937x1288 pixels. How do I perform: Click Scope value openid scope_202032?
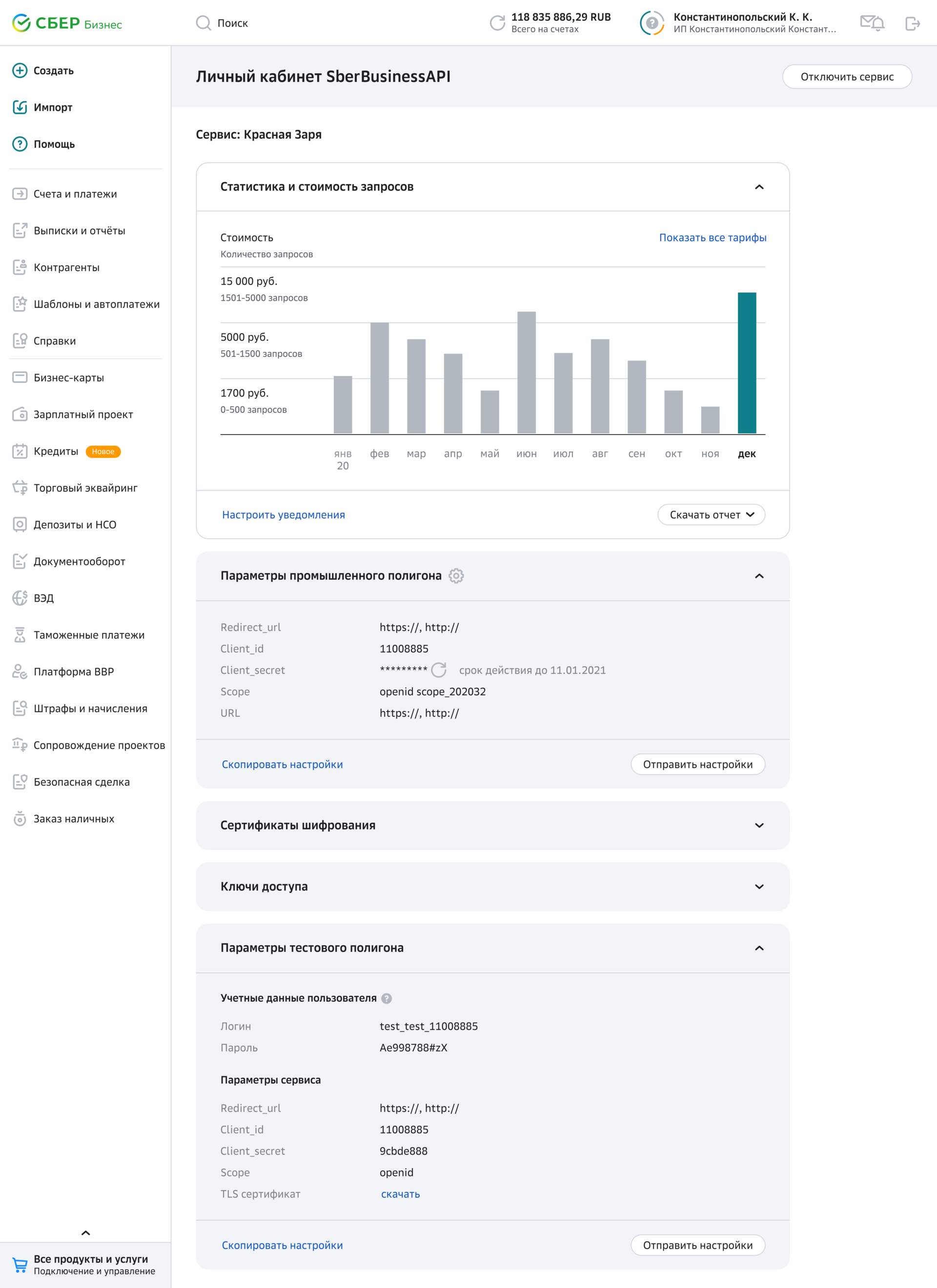pyautogui.click(x=432, y=692)
